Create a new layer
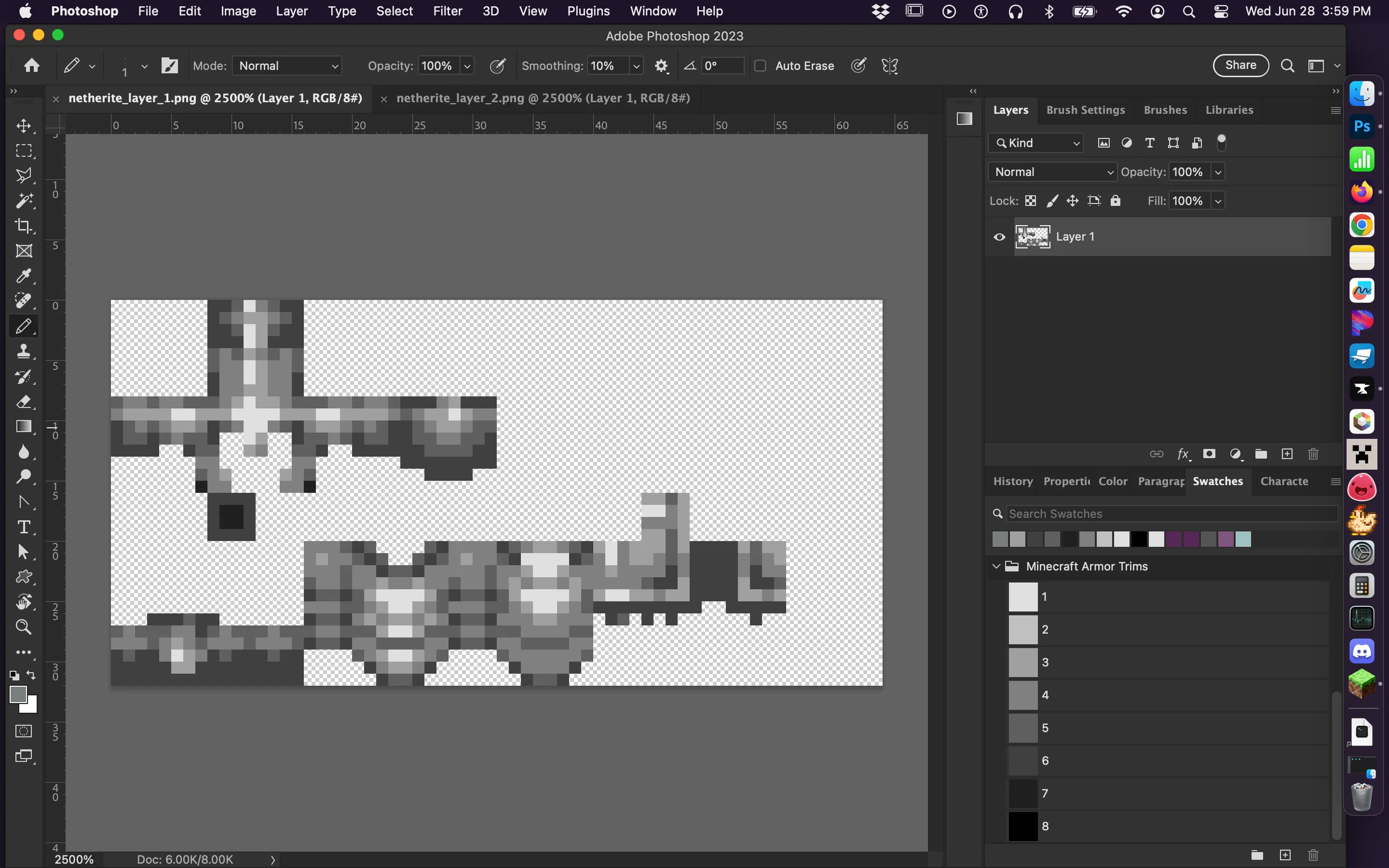The height and width of the screenshot is (868, 1389). point(1287,454)
